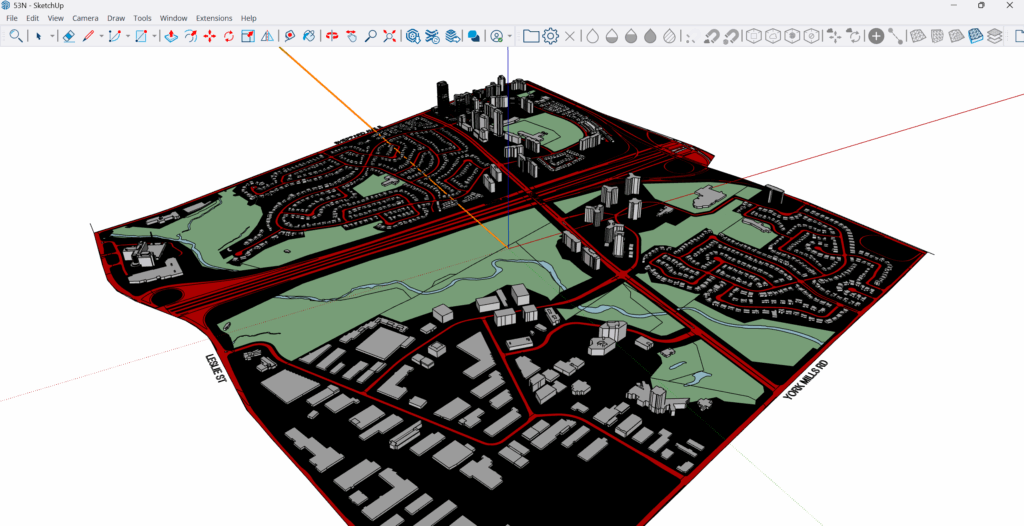1024x526 pixels.
Task: Click the YORK MILLS RD street label
Action: tap(805, 378)
